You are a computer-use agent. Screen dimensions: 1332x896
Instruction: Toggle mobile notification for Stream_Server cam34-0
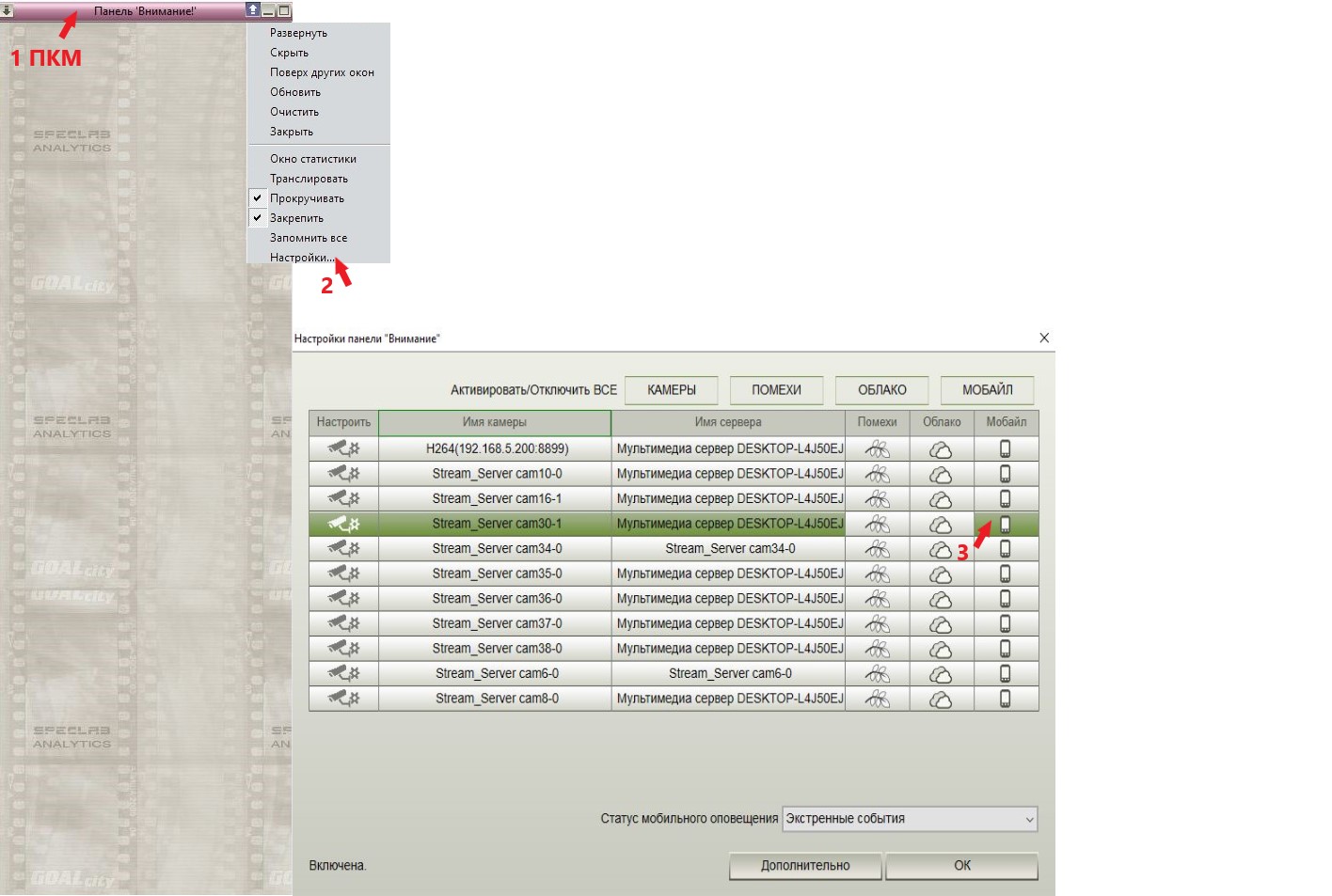pos(1005,549)
